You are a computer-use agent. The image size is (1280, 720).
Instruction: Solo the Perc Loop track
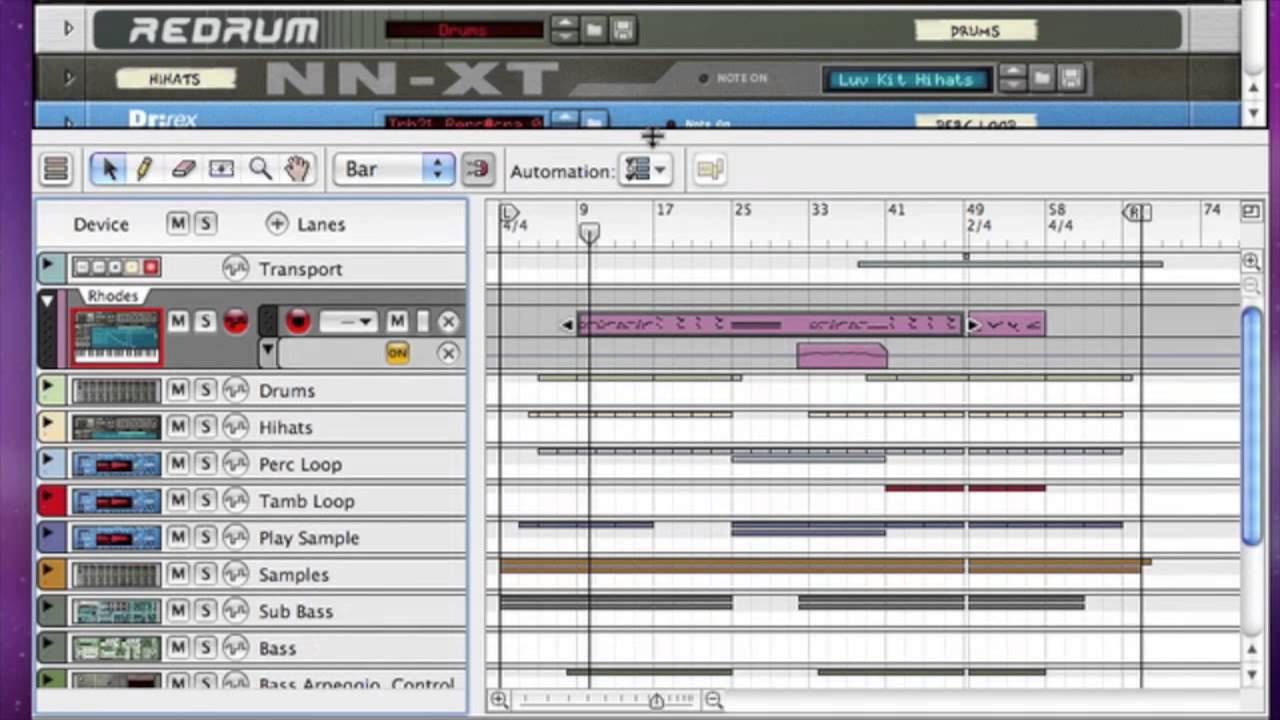pyautogui.click(x=205, y=464)
